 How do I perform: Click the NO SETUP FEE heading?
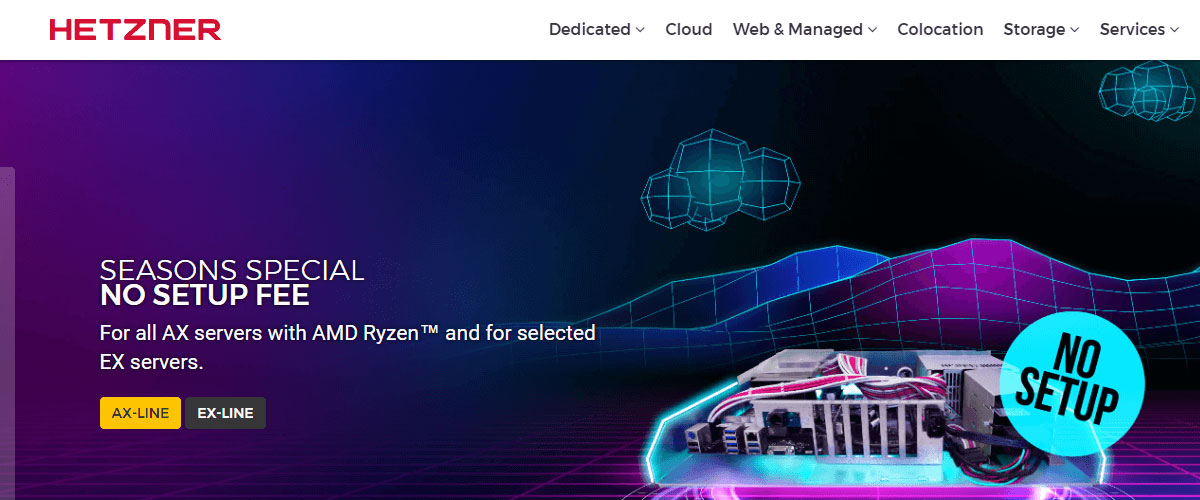(x=205, y=296)
